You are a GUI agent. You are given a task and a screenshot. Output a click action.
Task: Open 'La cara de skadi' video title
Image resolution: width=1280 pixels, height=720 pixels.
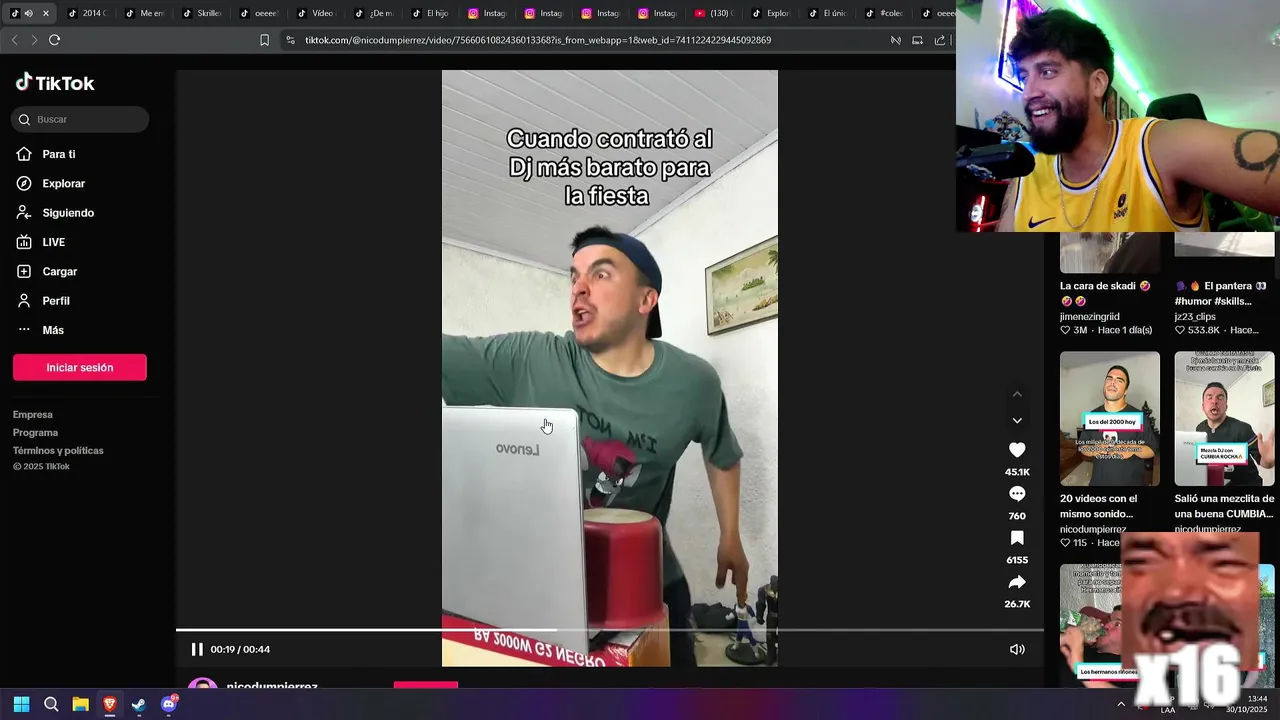(x=1105, y=293)
